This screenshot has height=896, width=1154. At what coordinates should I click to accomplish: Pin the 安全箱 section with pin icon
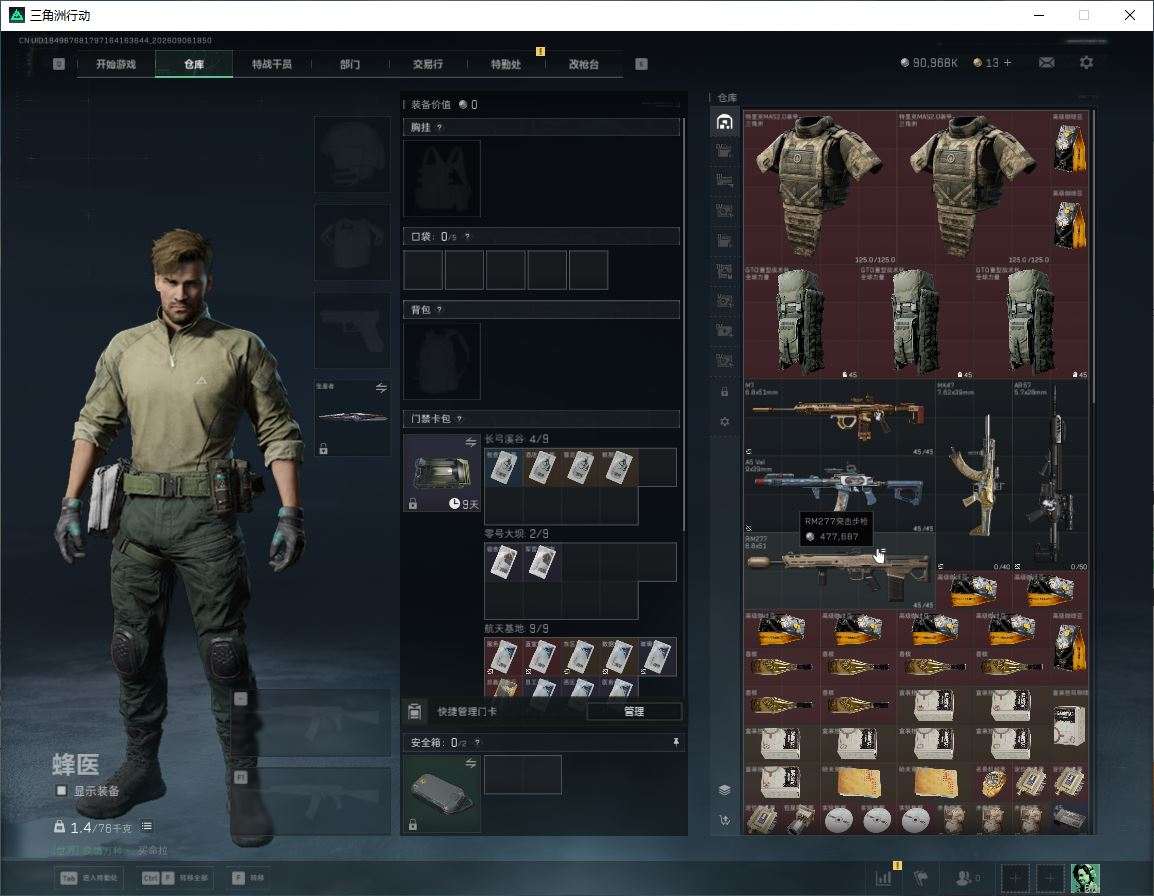pos(676,742)
